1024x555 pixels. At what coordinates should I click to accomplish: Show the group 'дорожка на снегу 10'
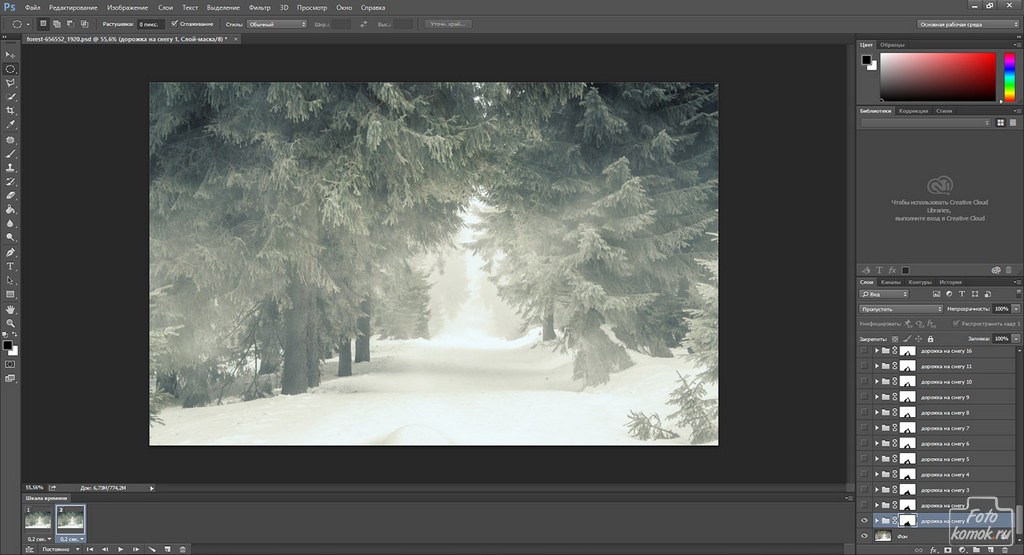(865, 381)
